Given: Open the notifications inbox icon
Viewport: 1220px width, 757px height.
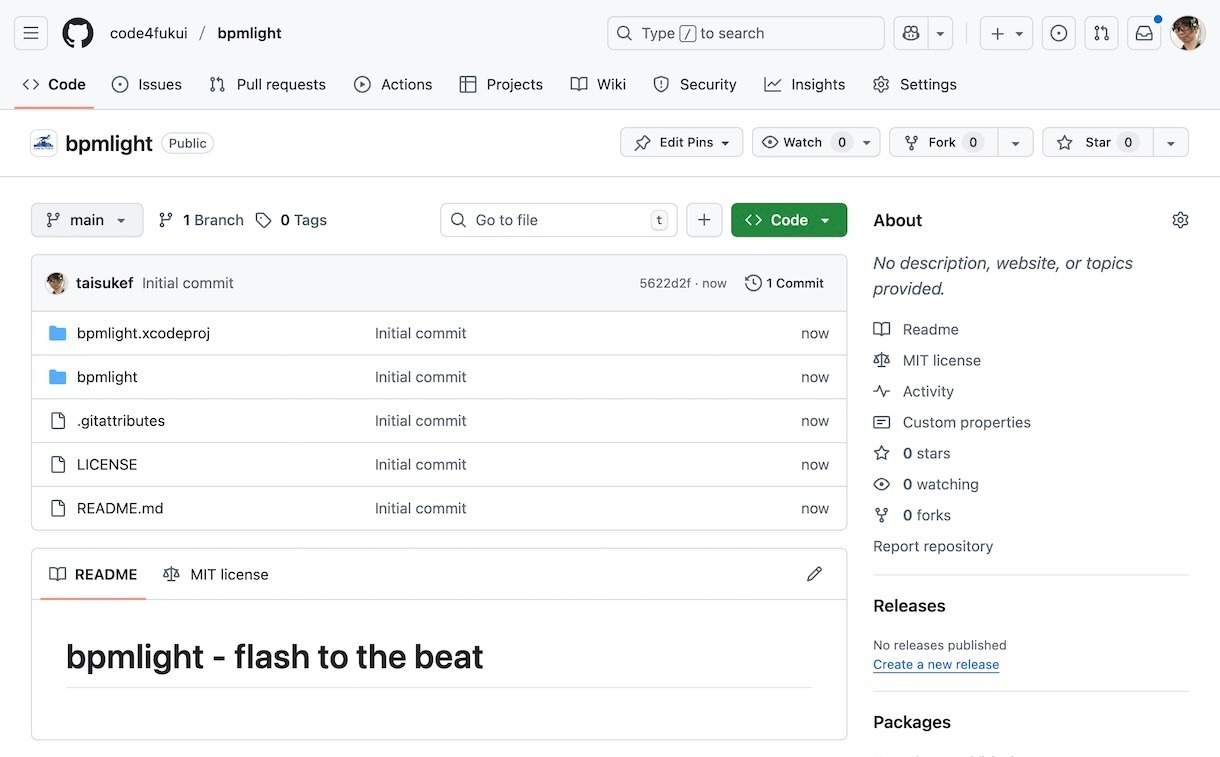Looking at the screenshot, I should (1144, 33).
